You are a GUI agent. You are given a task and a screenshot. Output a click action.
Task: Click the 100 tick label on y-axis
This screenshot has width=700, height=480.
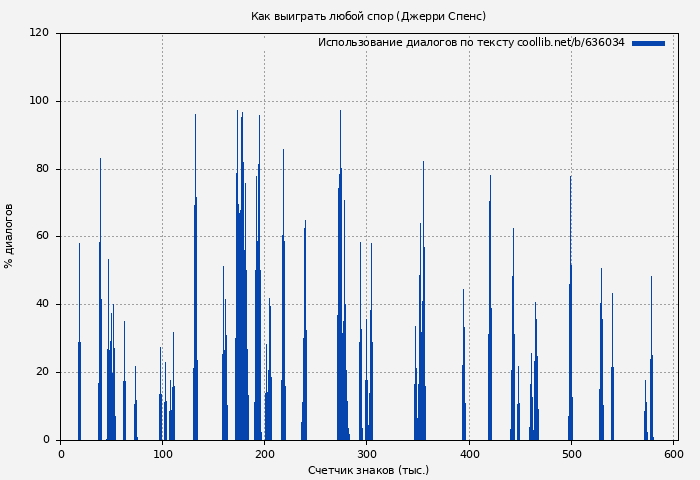pos(39,101)
